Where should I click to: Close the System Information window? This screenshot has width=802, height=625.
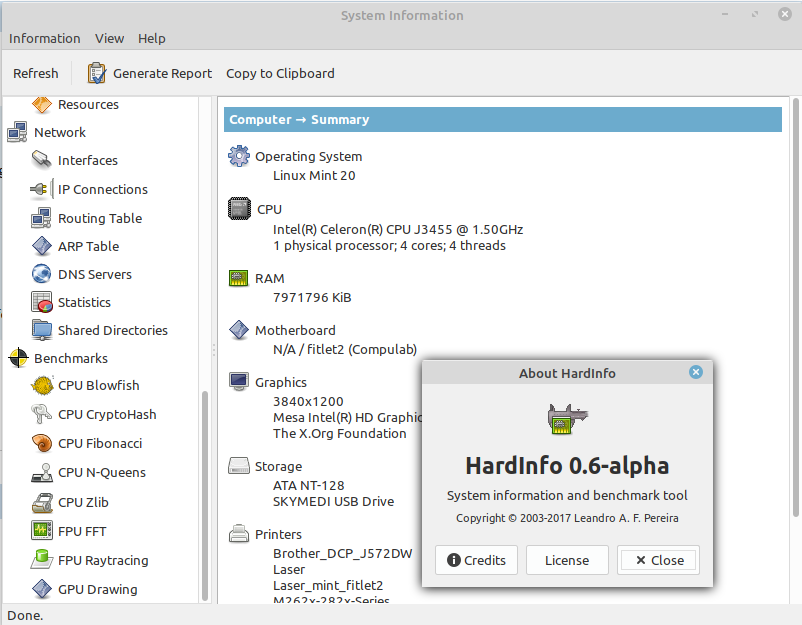[x=785, y=14]
